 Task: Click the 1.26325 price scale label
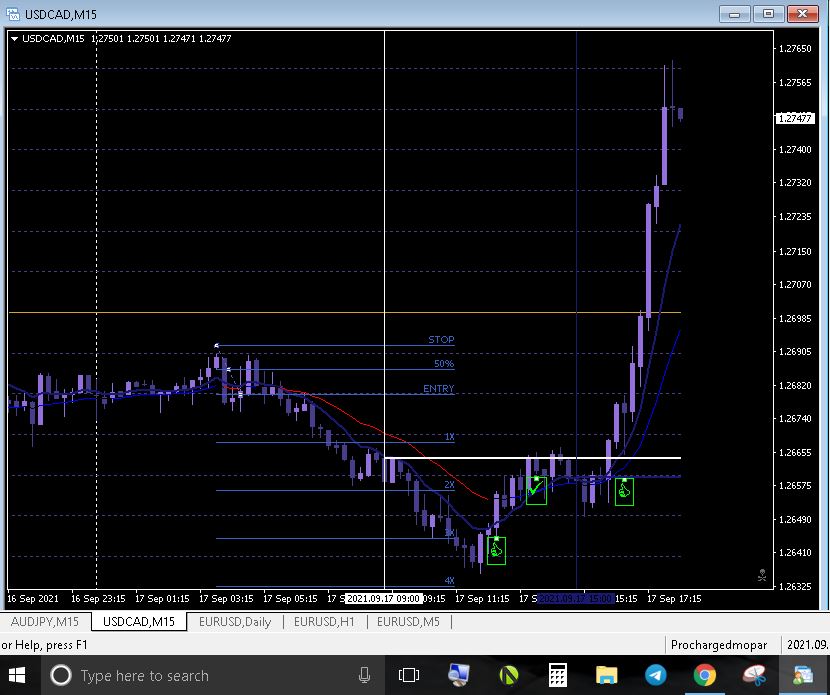(x=795, y=586)
